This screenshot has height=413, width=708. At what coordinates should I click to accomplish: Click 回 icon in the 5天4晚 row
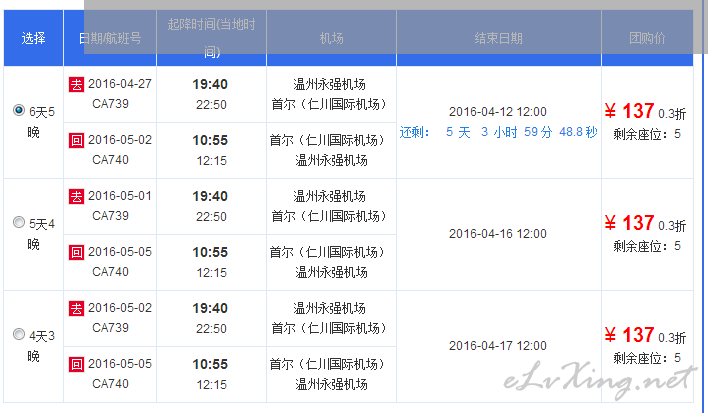[76, 252]
